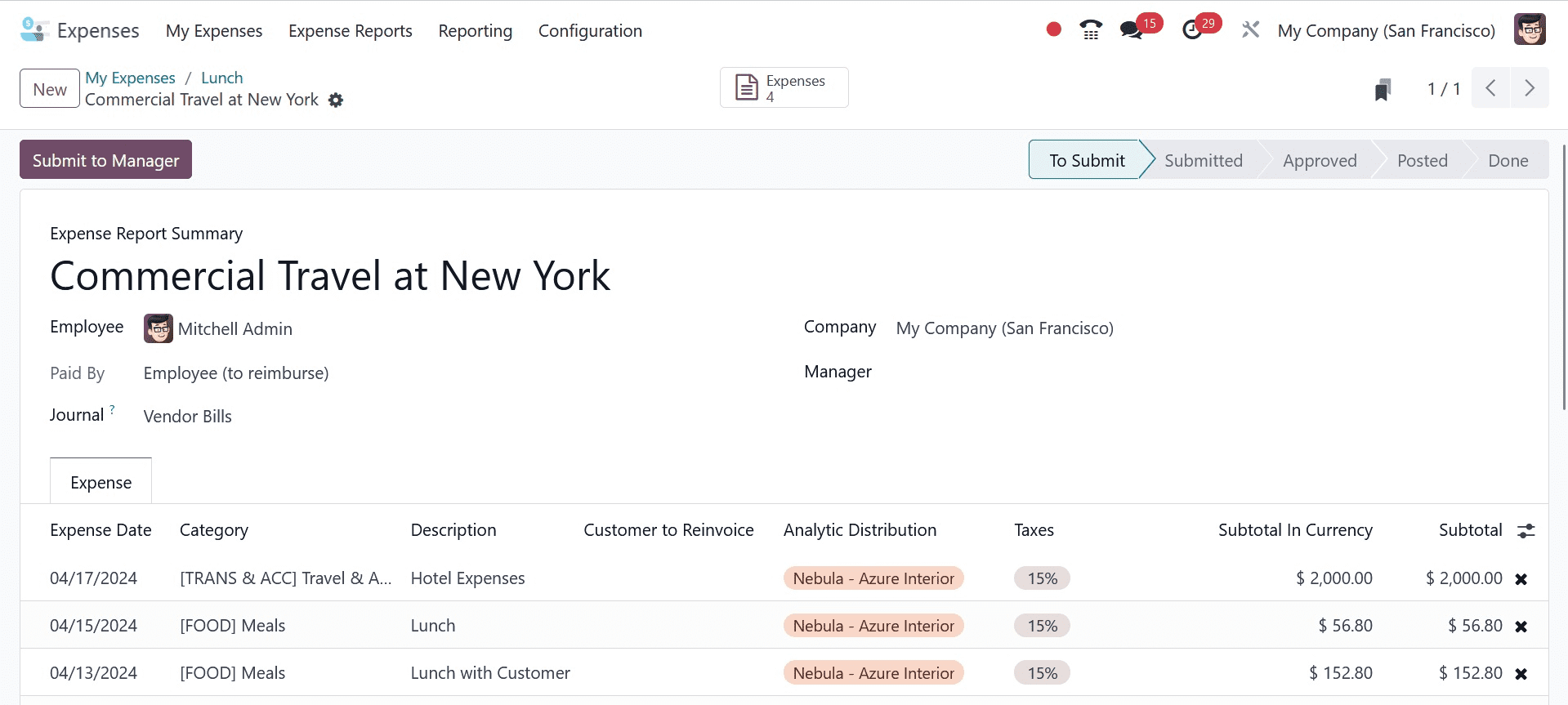Open the Expenses document smart button

pyautogui.click(x=784, y=87)
